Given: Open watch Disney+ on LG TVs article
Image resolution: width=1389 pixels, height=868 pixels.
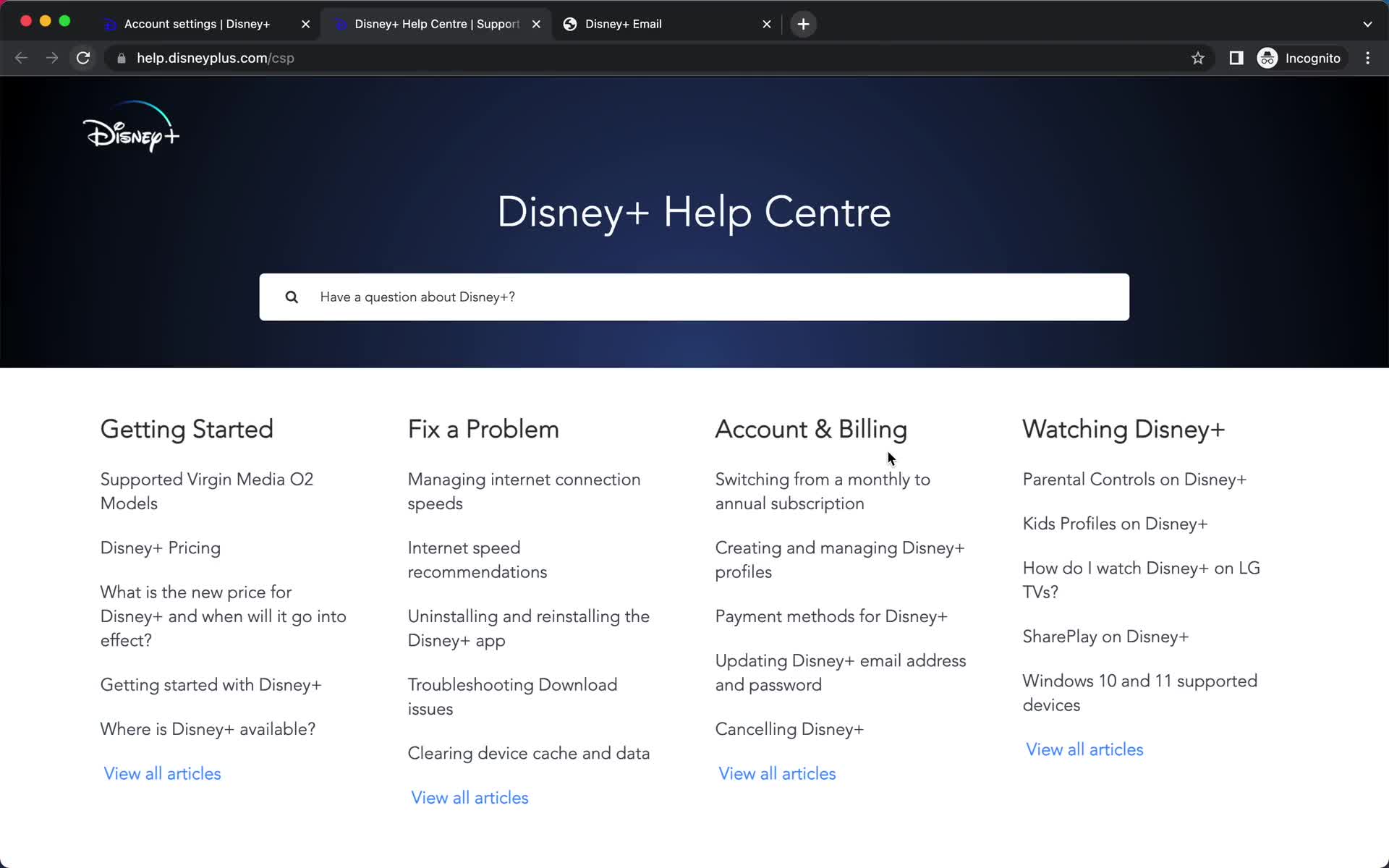Looking at the screenshot, I should 1142,580.
